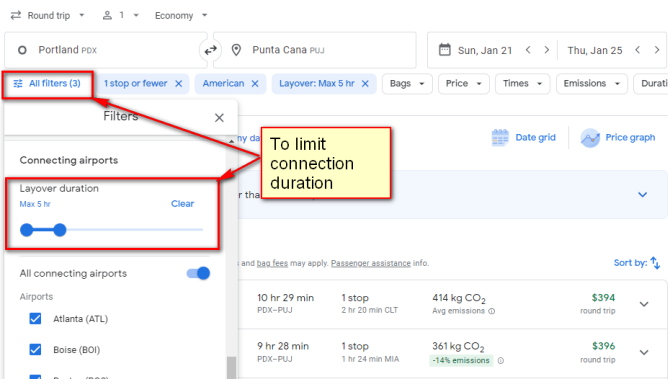Open the Economy class dropdown
The height and width of the screenshot is (379, 670).
[x=181, y=16]
